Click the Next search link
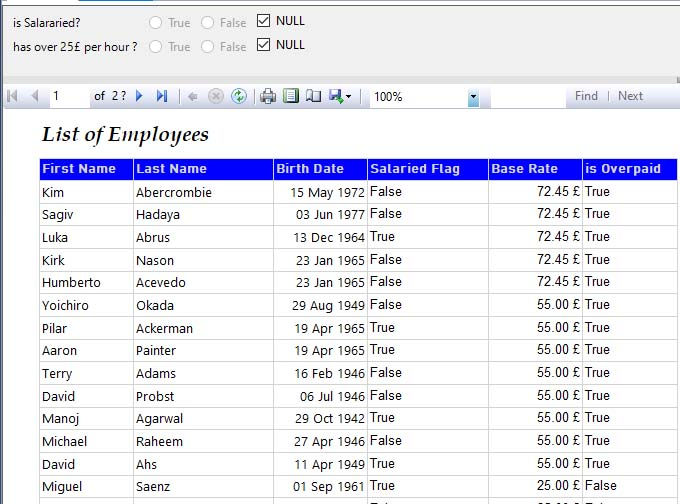 click(x=630, y=96)
